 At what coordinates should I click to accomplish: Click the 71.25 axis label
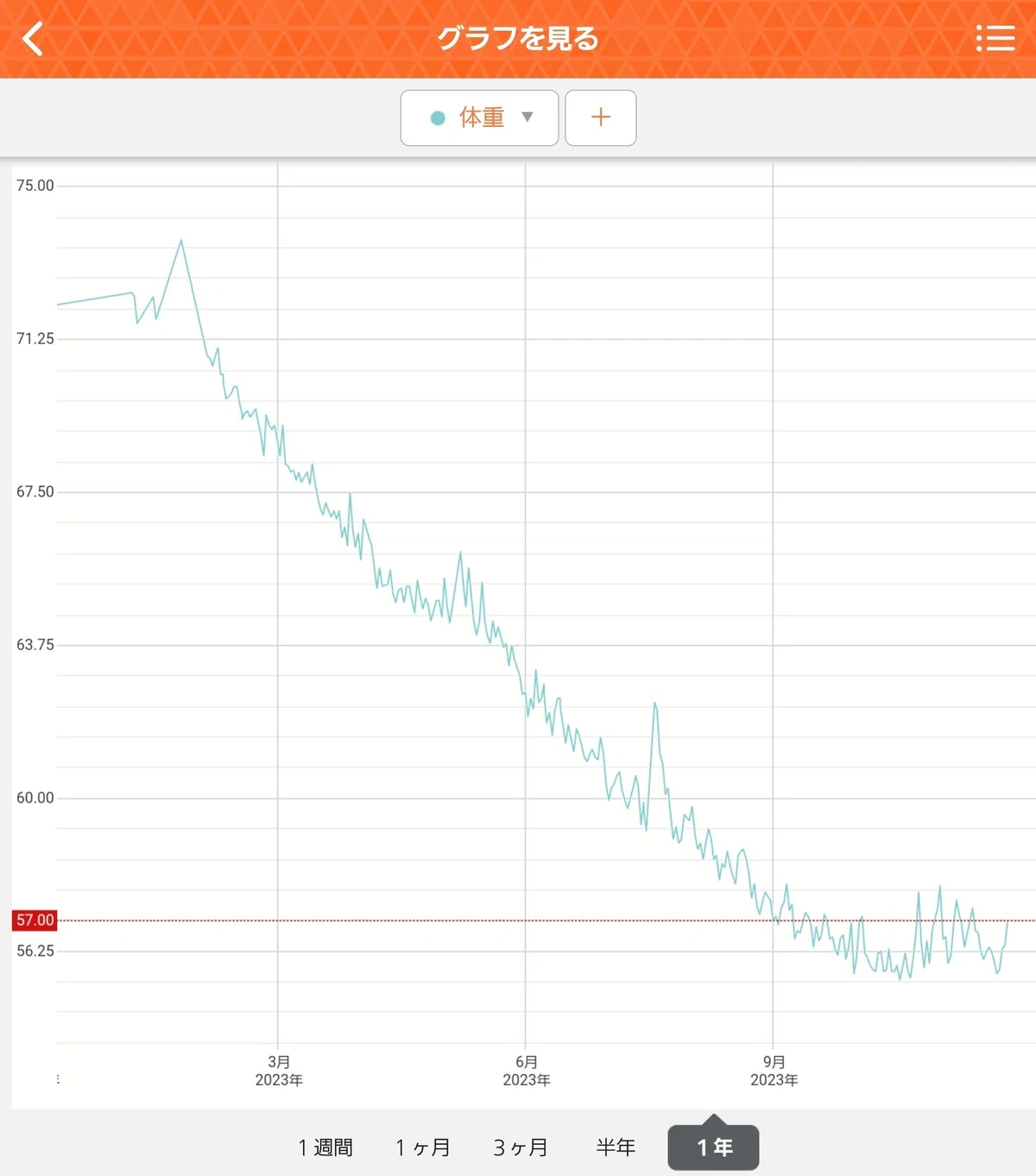coord(35,338)
